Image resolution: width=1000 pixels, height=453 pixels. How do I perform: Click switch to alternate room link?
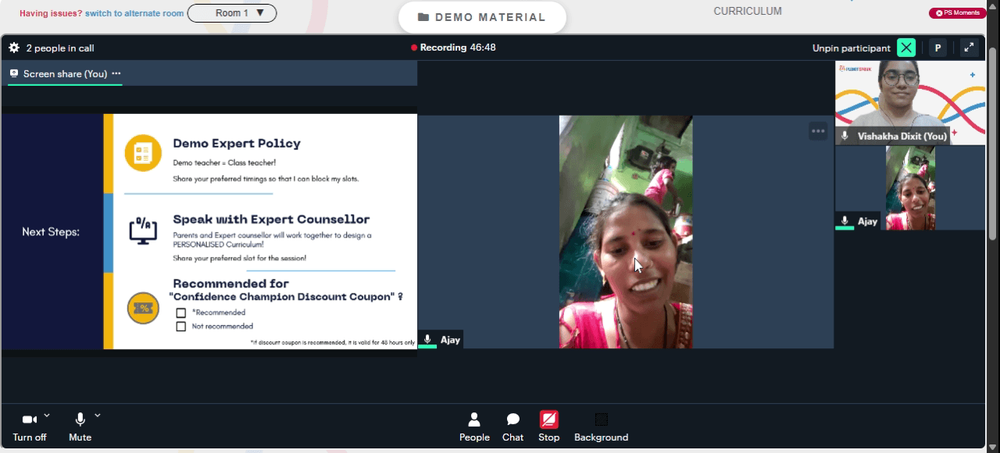[x=135, y=13]
